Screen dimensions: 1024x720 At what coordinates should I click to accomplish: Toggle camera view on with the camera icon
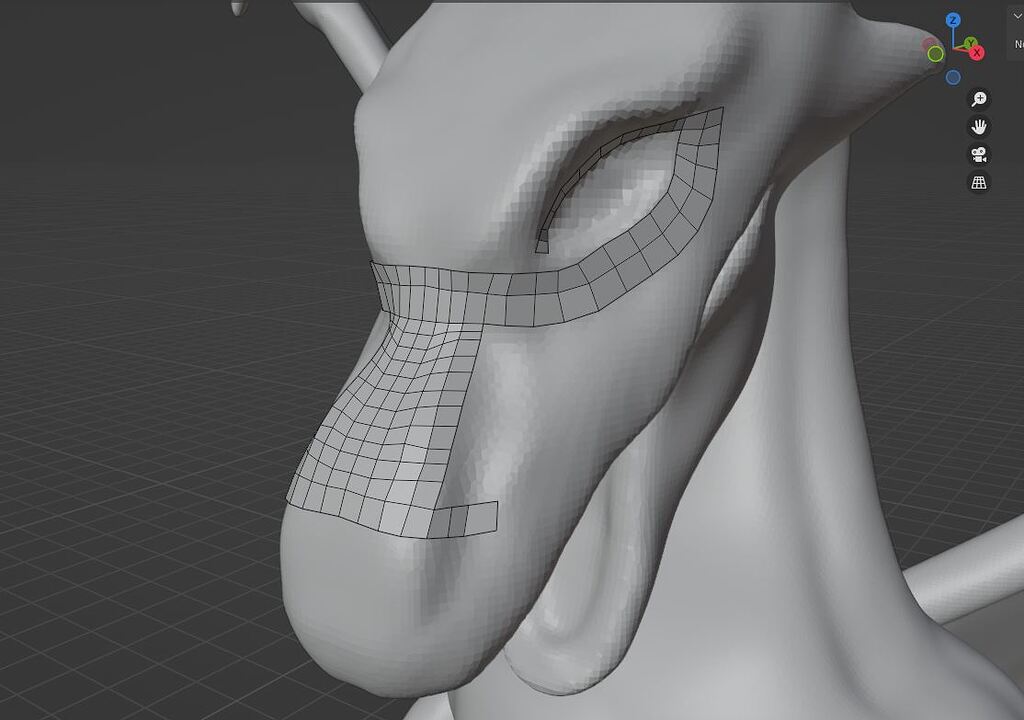tap(977, 153)
